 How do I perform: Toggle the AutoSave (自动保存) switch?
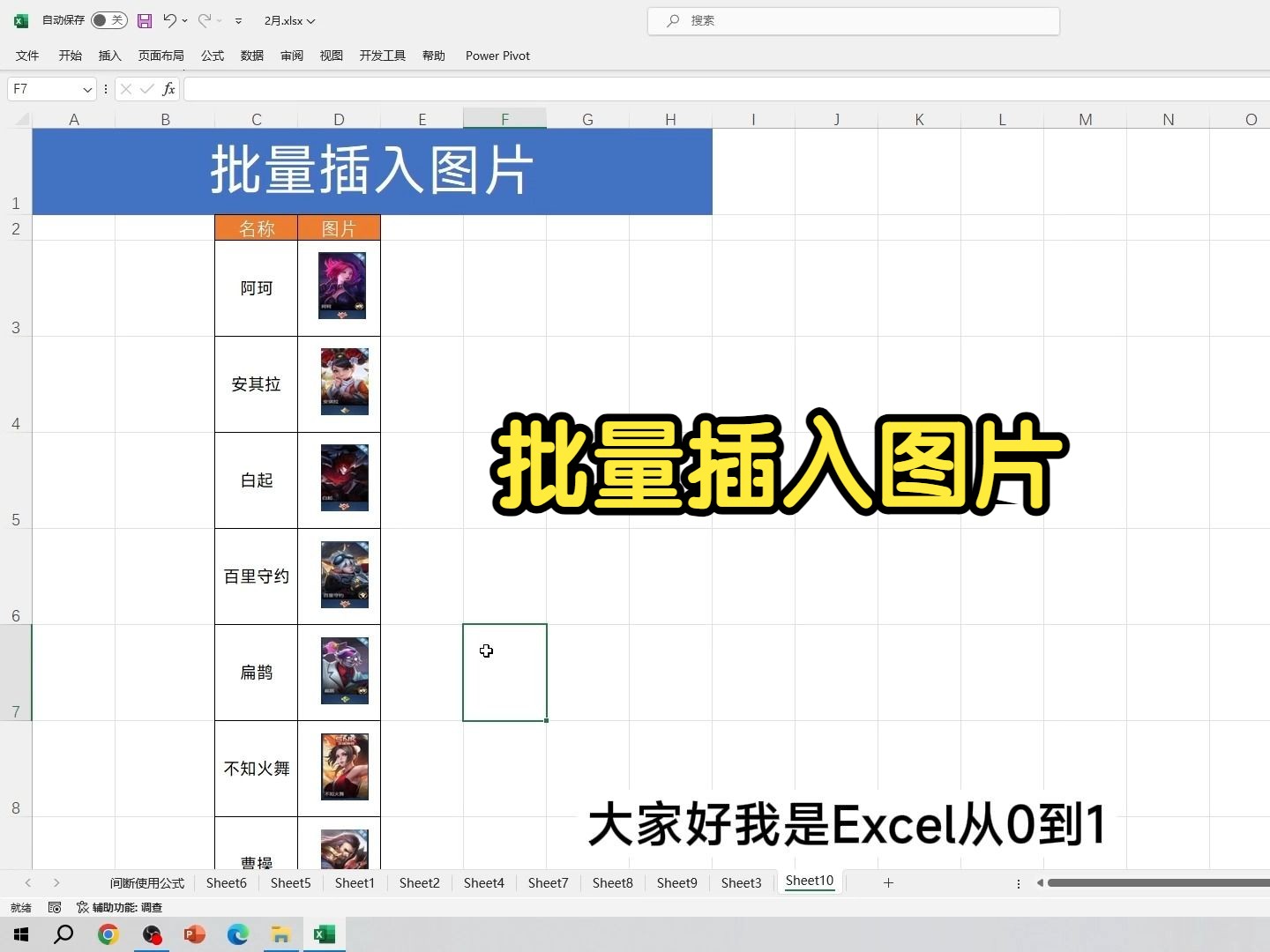[x=109, y=20]
